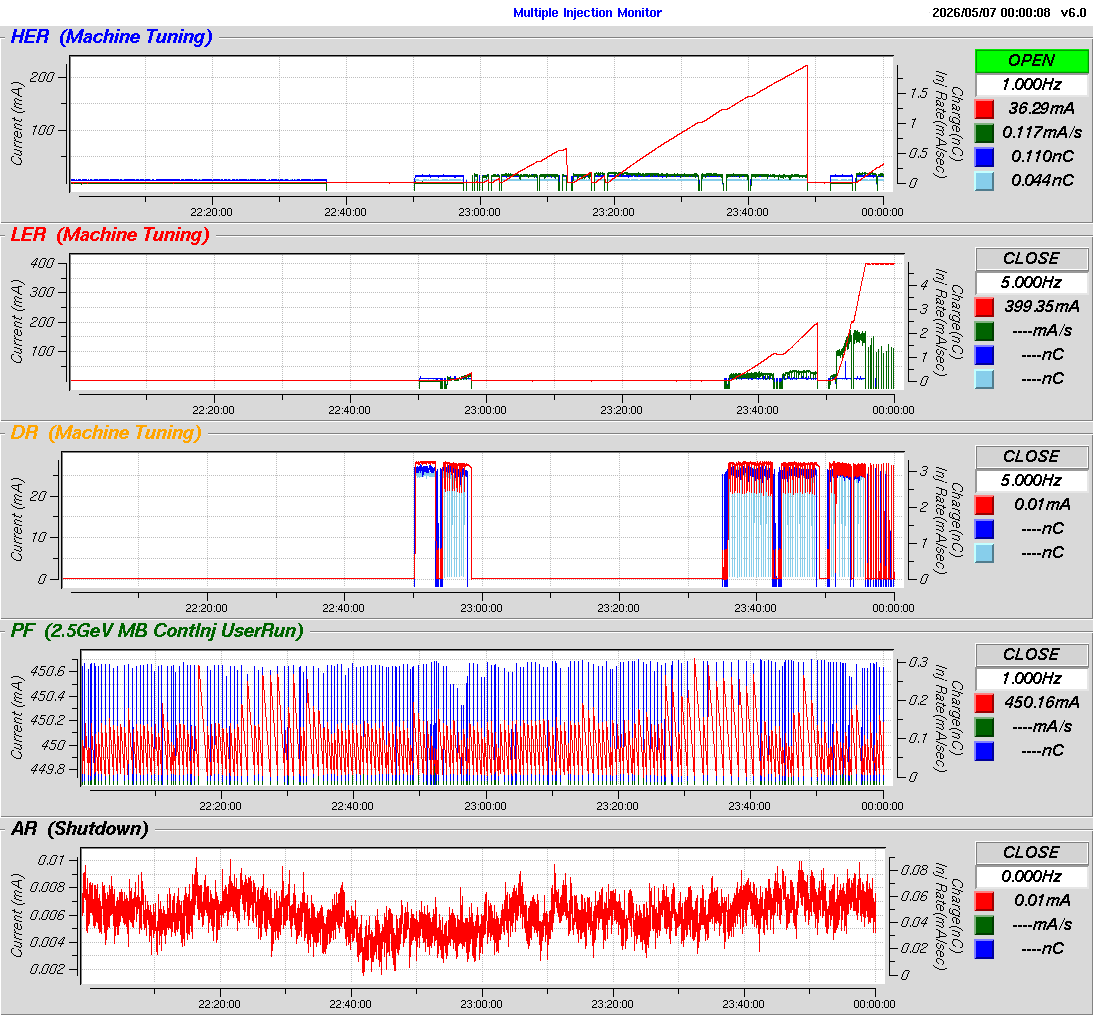The width and height of the screenshot is (1093, 1015).
Task: Click HER red current swatch 36.29mA
Action: click(x=984, y=109)
